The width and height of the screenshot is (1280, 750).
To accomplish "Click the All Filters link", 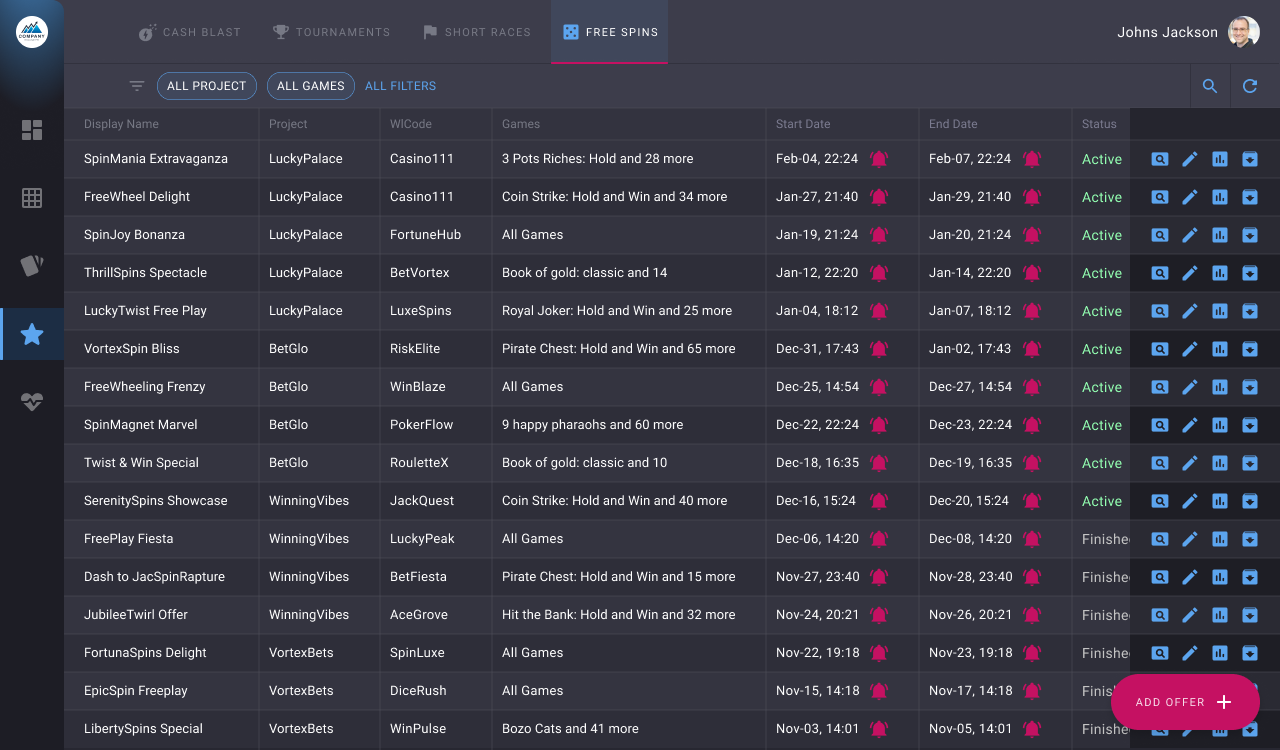I will click(x=400, y=86).
